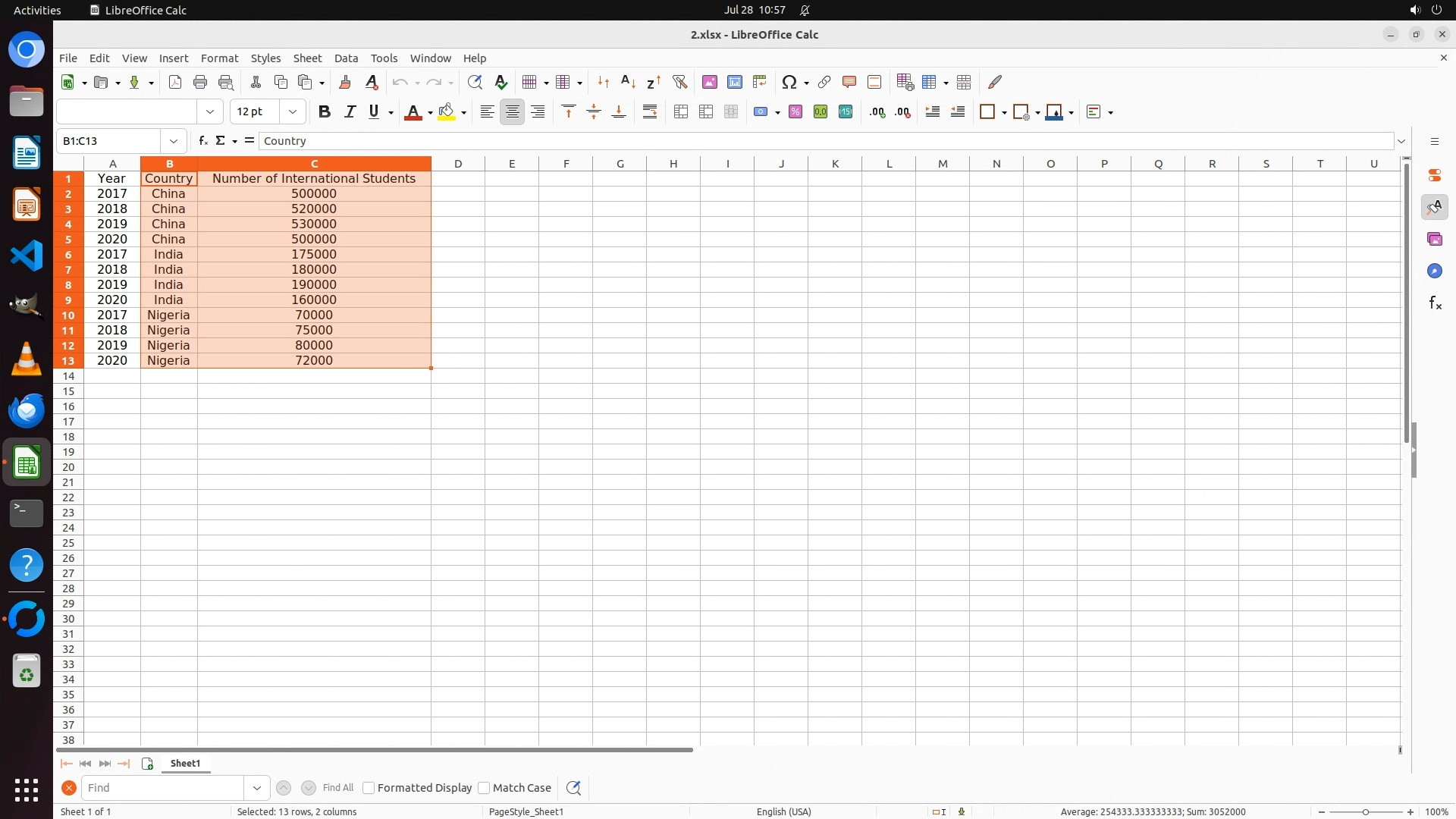Click the Clone Formatting paintbrush icon
This screenshot has height=819, width=1456.
point(345,82)
